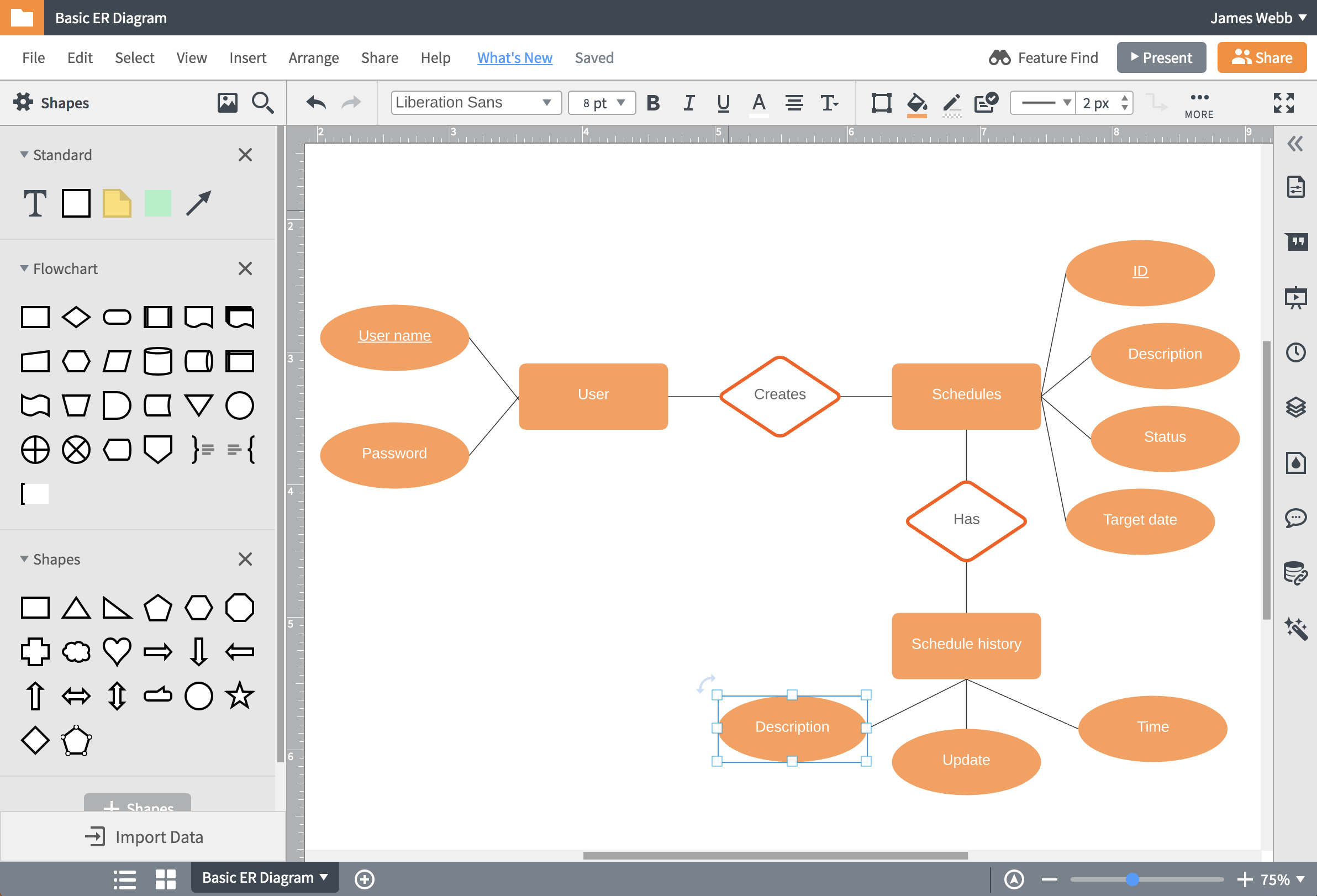Click the Redo arrow icon
Viewport: 1317px width, 896px height.
(x=351, y=102)
